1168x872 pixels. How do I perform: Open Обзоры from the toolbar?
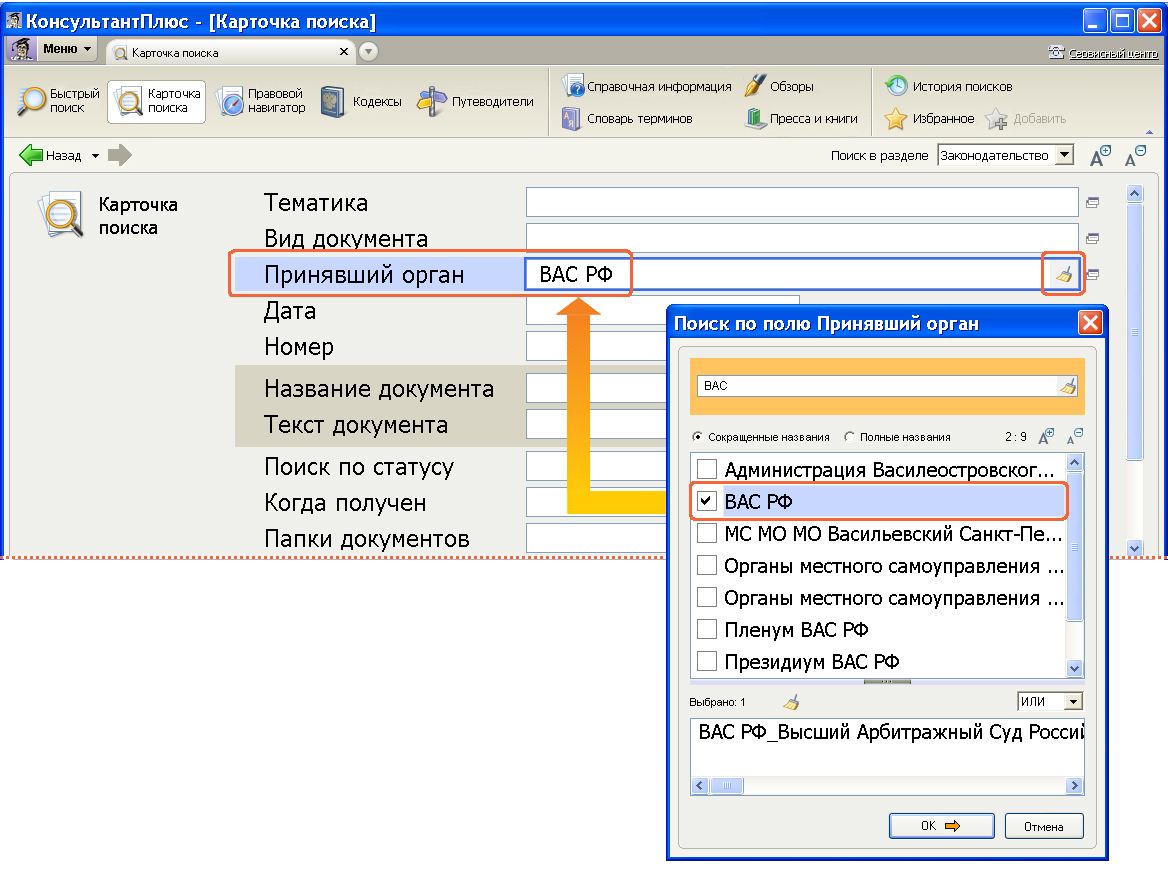[x=779, y=86]
